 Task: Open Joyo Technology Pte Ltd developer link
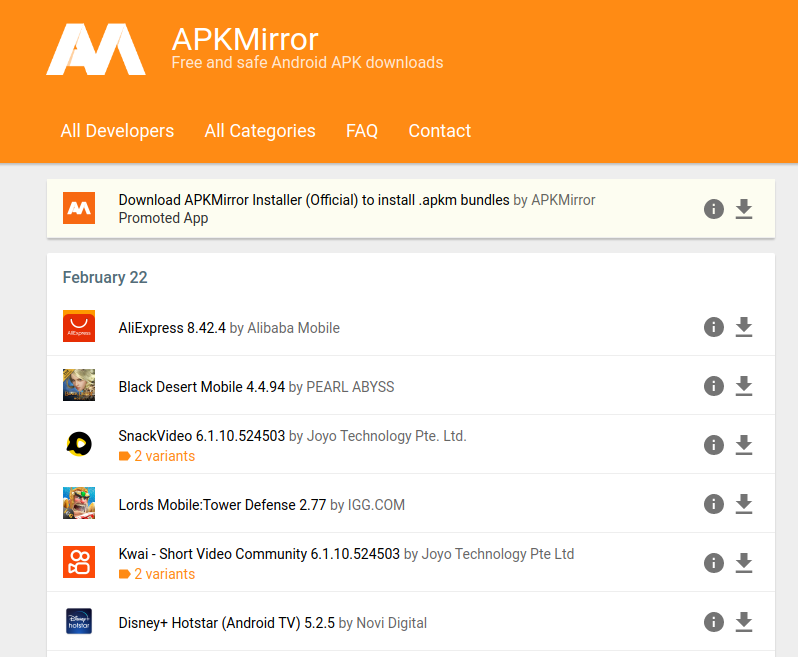tap(498, 554)
